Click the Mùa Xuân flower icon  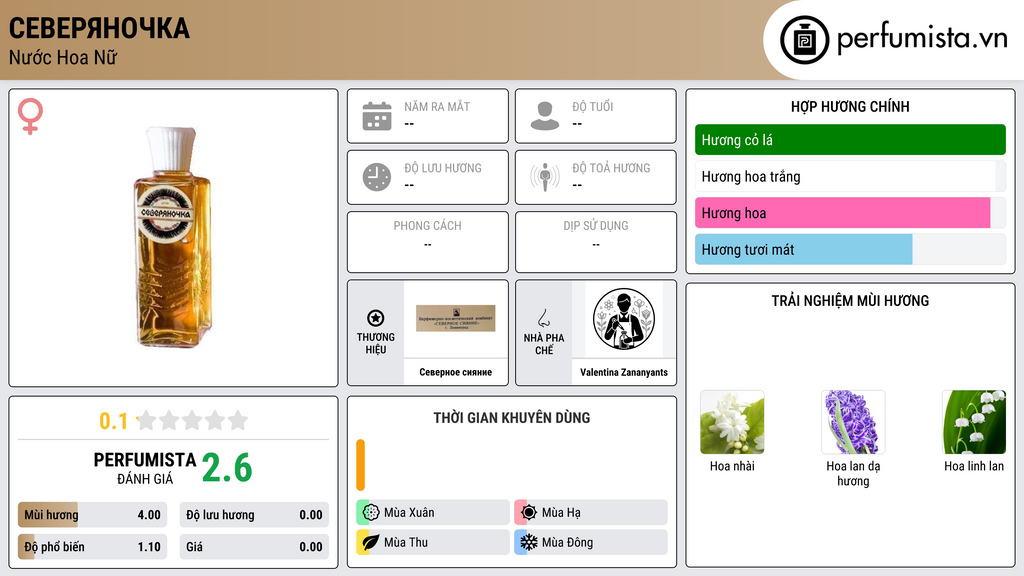(371, 513)
